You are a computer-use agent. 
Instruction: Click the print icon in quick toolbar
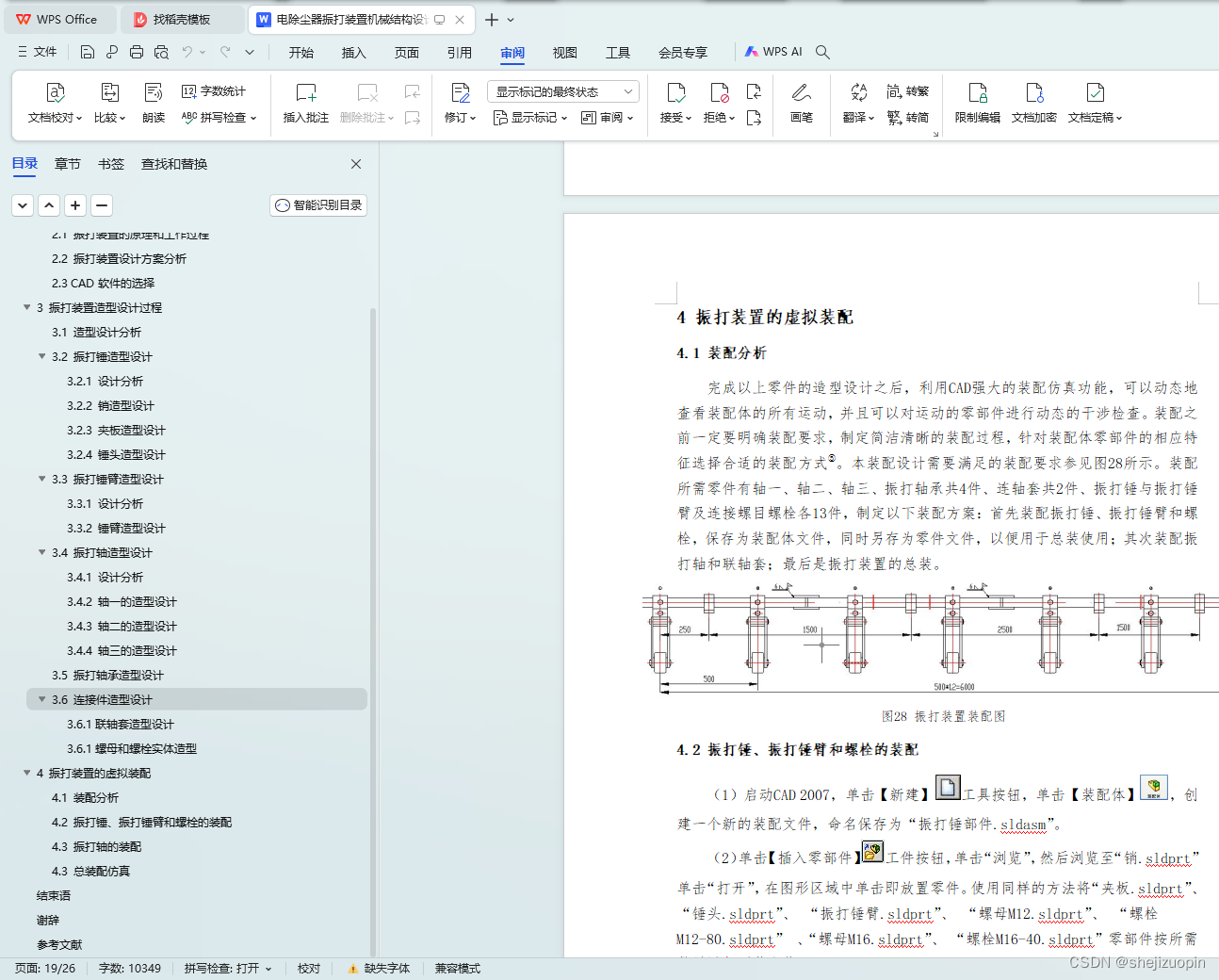(x=137, y=52)
